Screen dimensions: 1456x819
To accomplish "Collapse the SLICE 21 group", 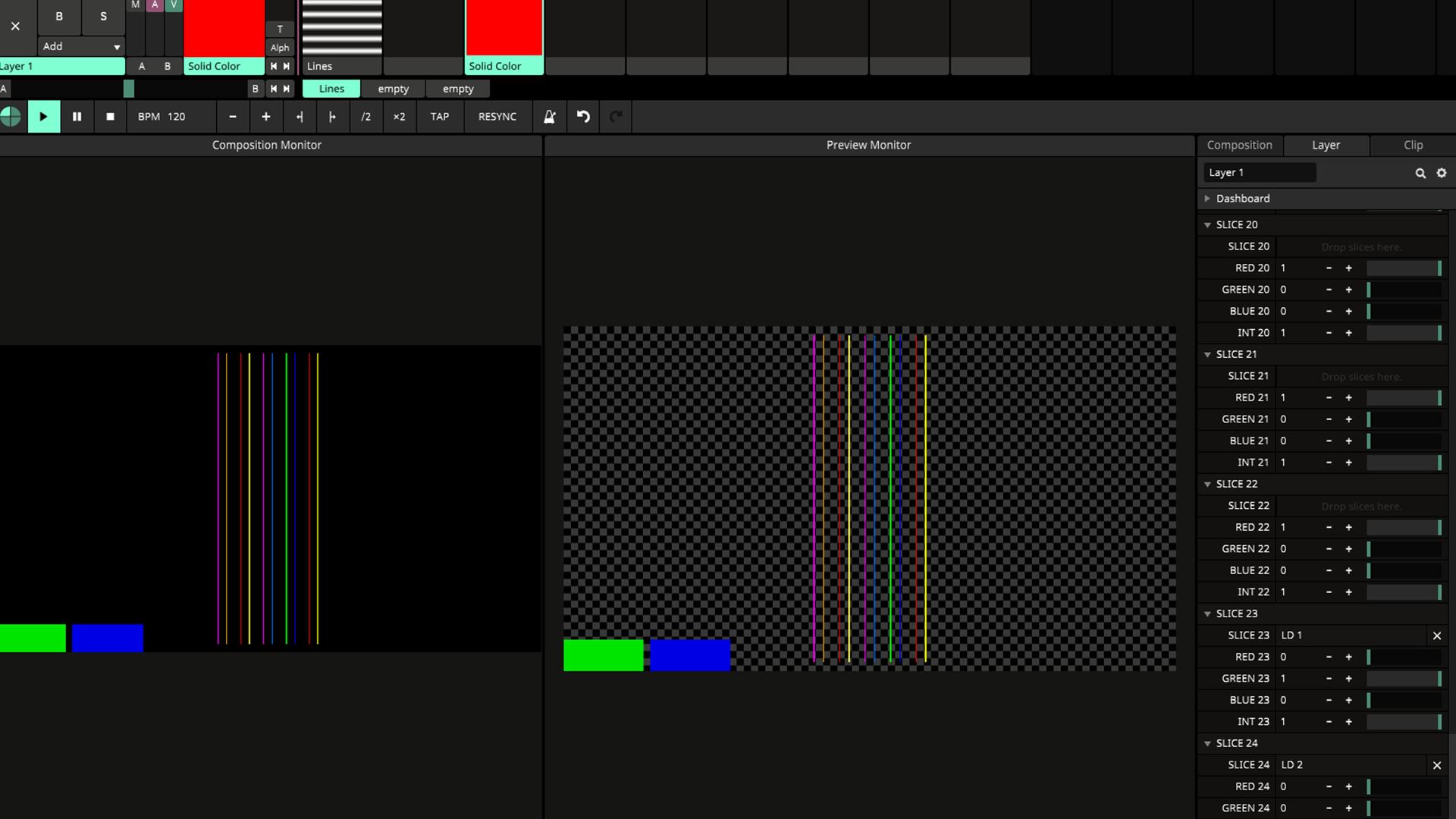I will (1207, 354).
